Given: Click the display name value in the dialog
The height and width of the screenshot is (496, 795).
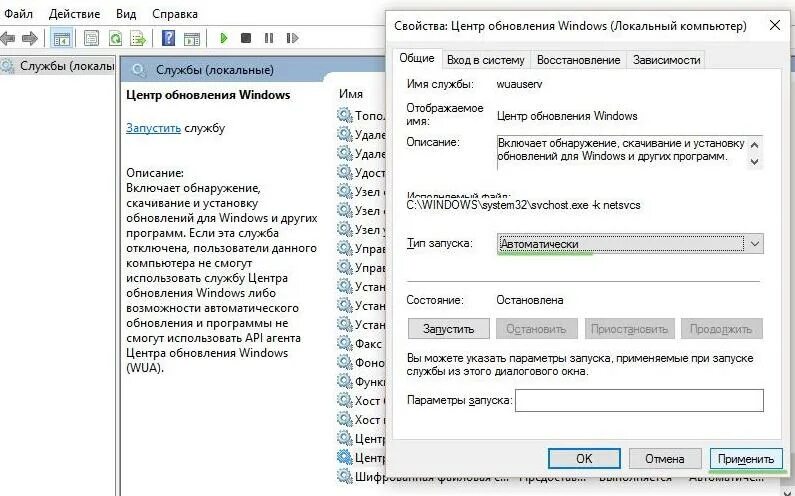Looking at the screenshot, I should pyautogui.click(x=567, y=116).
